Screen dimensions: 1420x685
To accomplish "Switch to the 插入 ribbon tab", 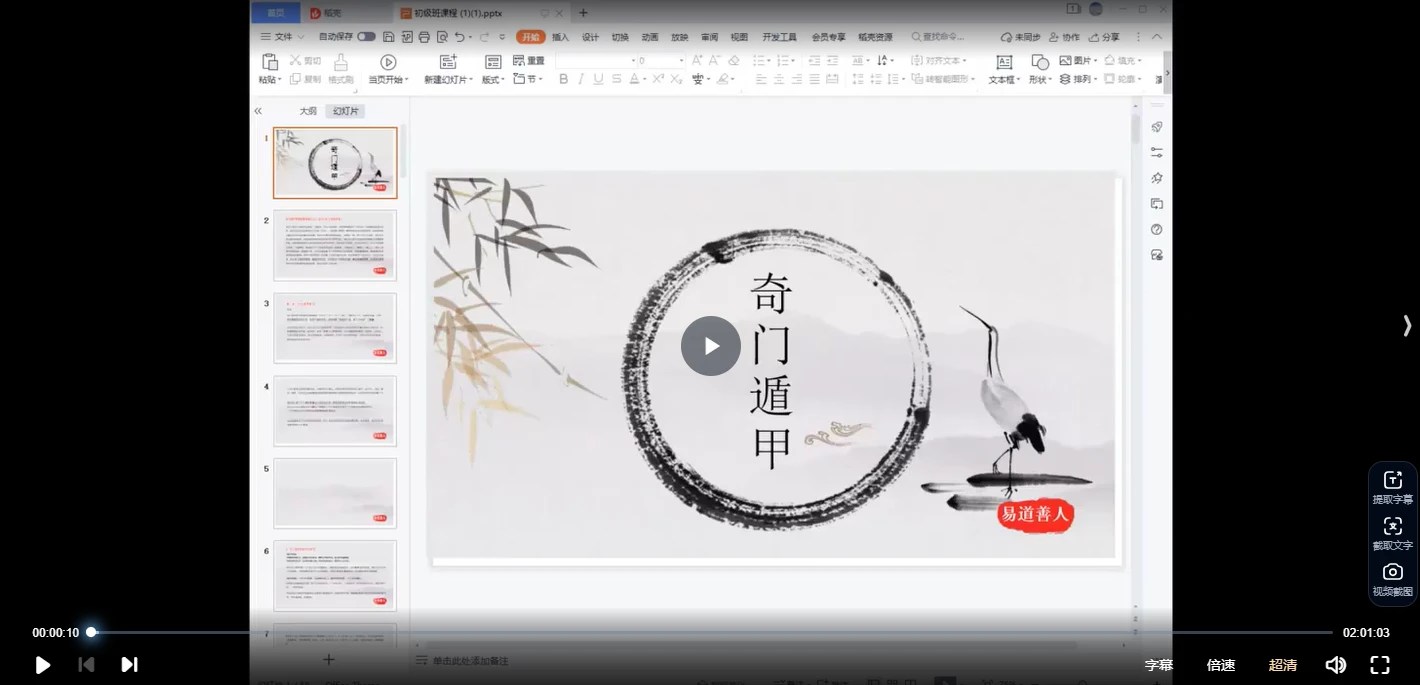I will click(560, 37).
